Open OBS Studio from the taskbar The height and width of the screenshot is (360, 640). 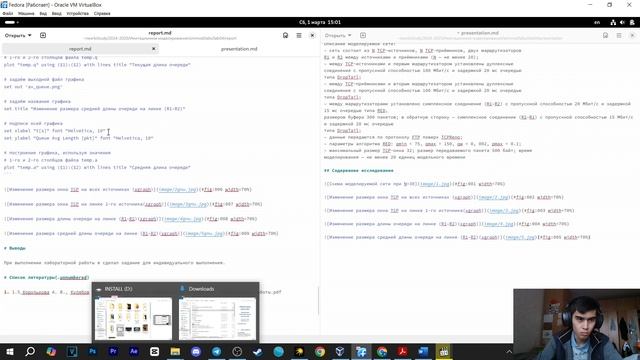(237, 351)
